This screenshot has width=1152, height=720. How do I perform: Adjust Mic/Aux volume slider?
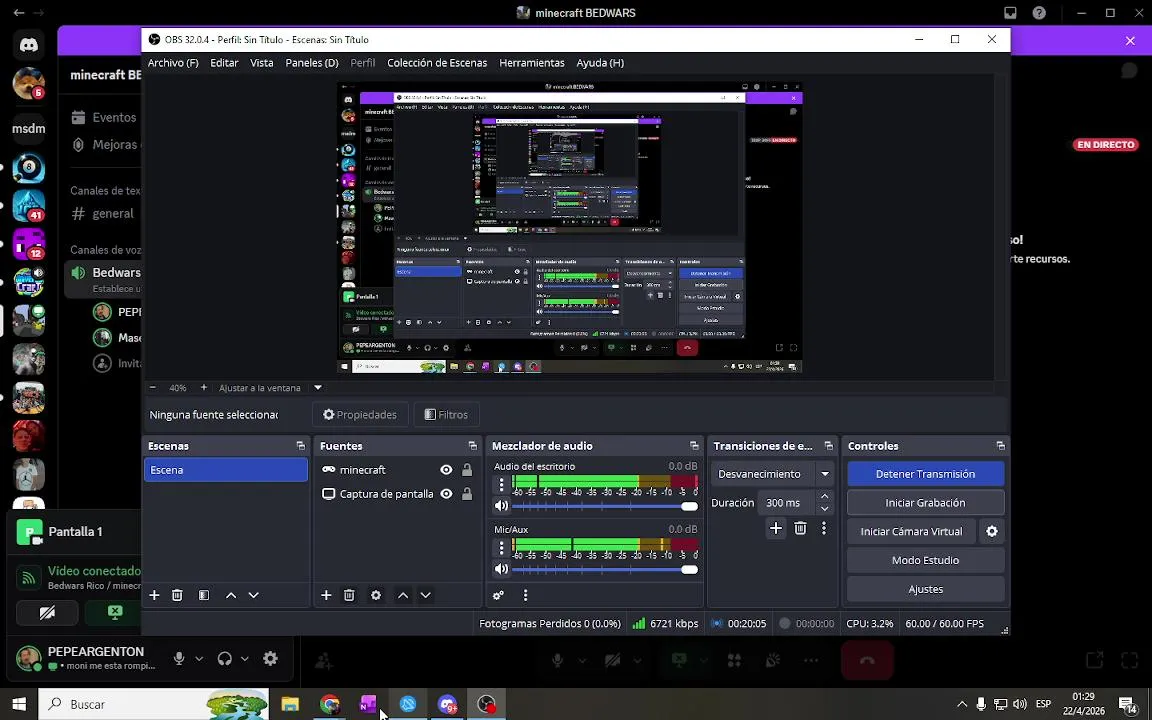point(605,569)
